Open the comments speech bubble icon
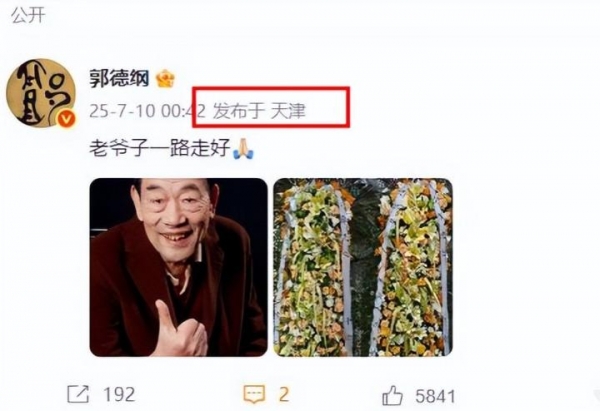The height and width of the screenshot is (411, 600). tap(254, 394)
